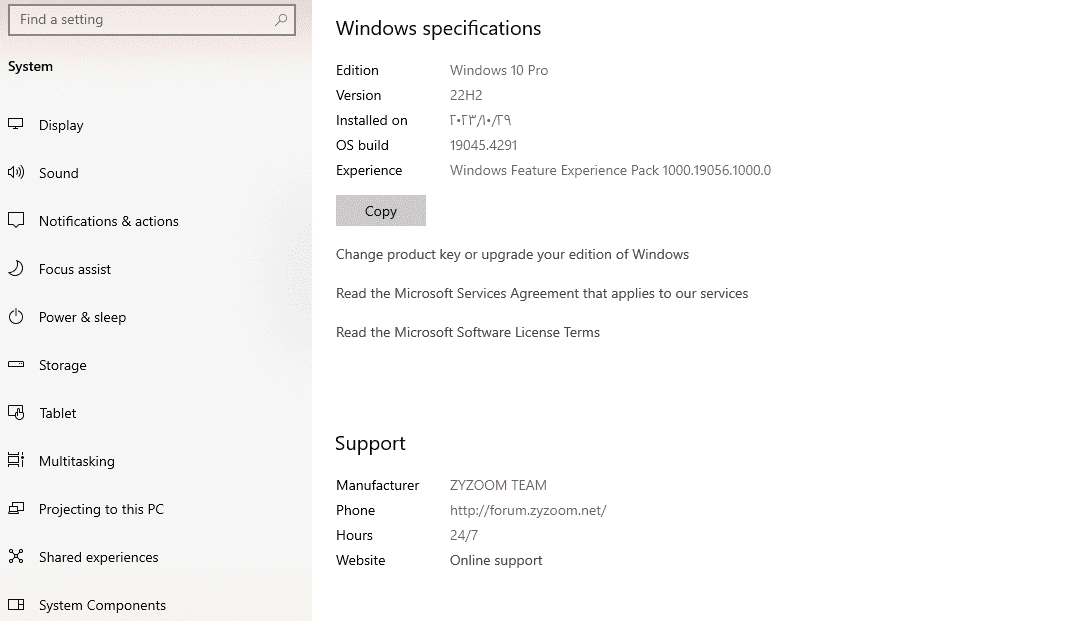The height and width of the screenshot is (621, 1080).
Task: Click the Power & sleep icon
Action: (16, 317)
